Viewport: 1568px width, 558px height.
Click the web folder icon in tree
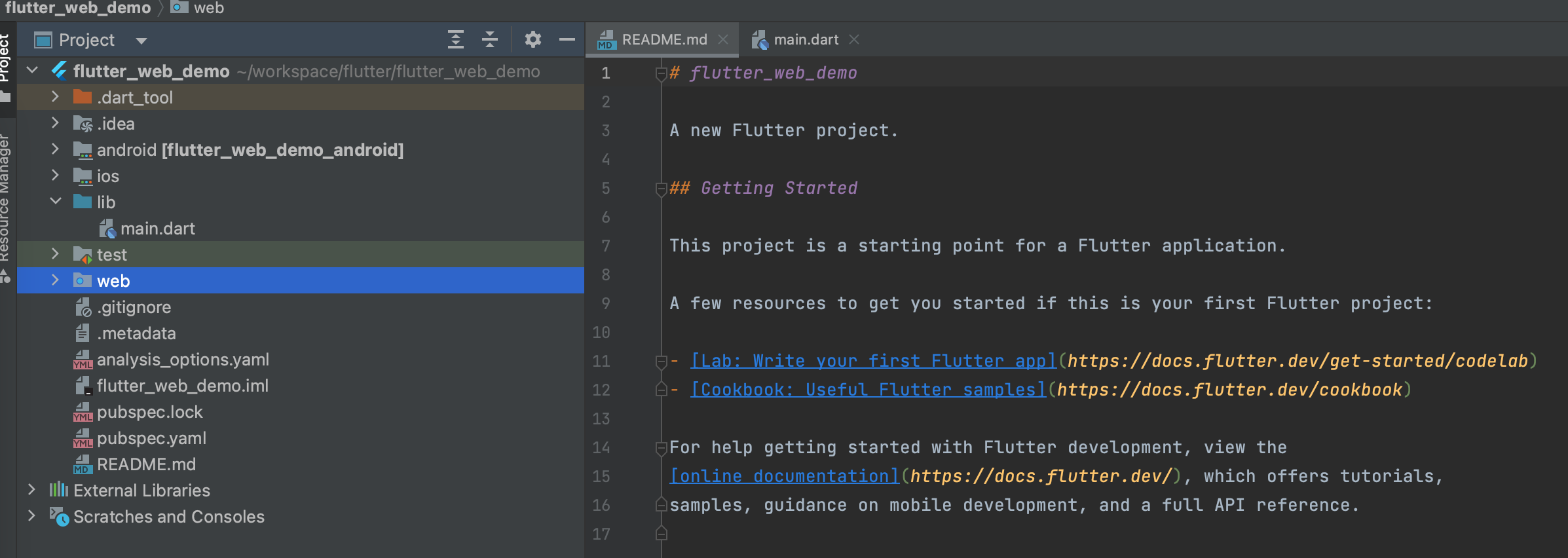pyautogui.click(x=83, y=280)
